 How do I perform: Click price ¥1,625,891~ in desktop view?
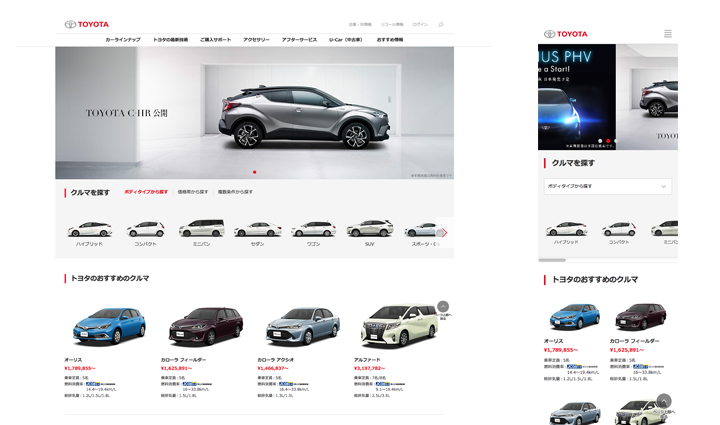(x=176, y=368)
